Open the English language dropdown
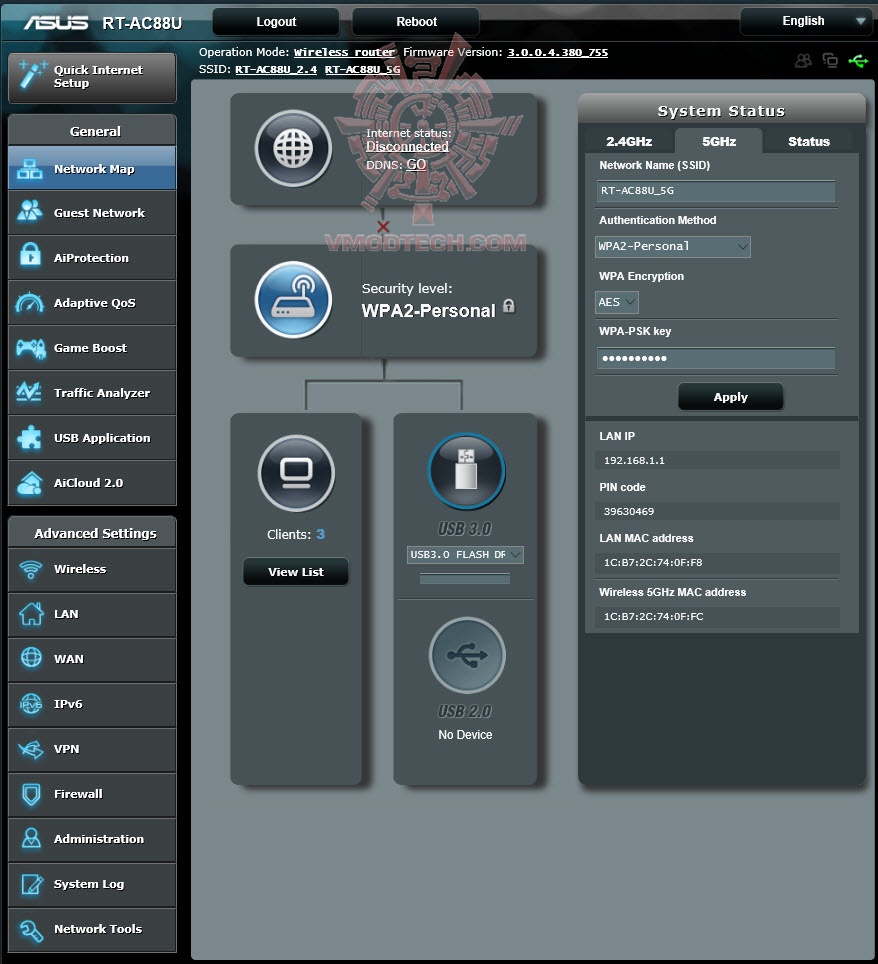This screenshot has width=878, height=964. 808,22
